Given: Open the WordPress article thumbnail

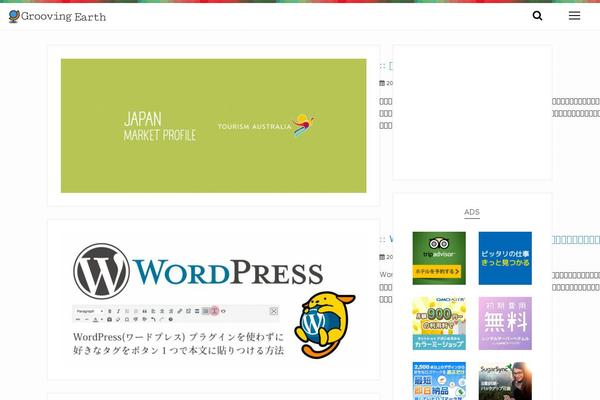Looking at the screenshot, I should [x=213, y=300].
